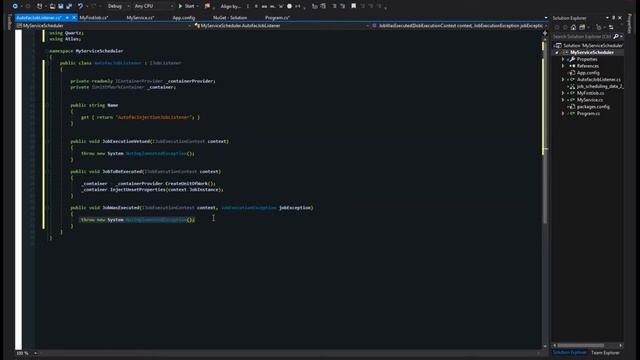640x360 pixels.
Task: Switch to the Program.cs tab
Action: [x=277, y=18]
